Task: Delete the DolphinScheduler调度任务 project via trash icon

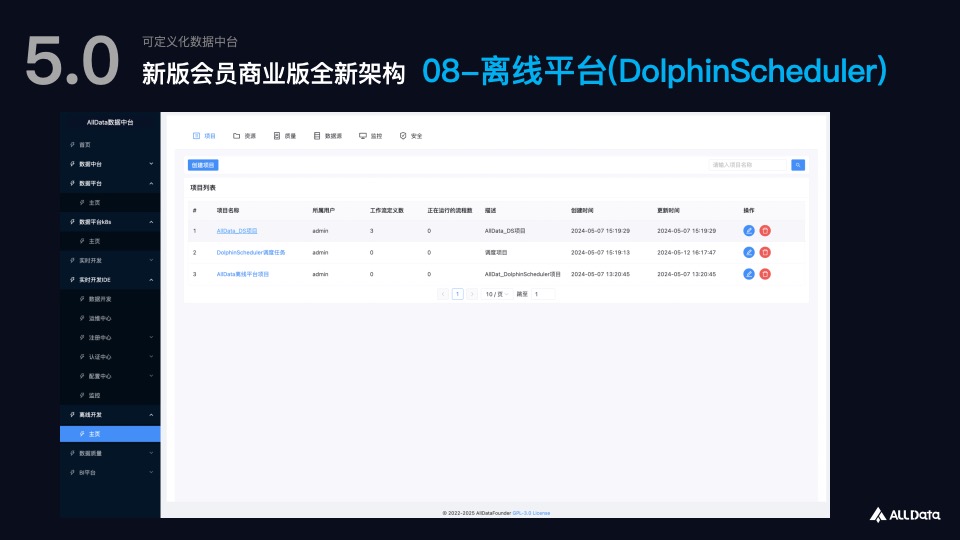Action: 765,252
